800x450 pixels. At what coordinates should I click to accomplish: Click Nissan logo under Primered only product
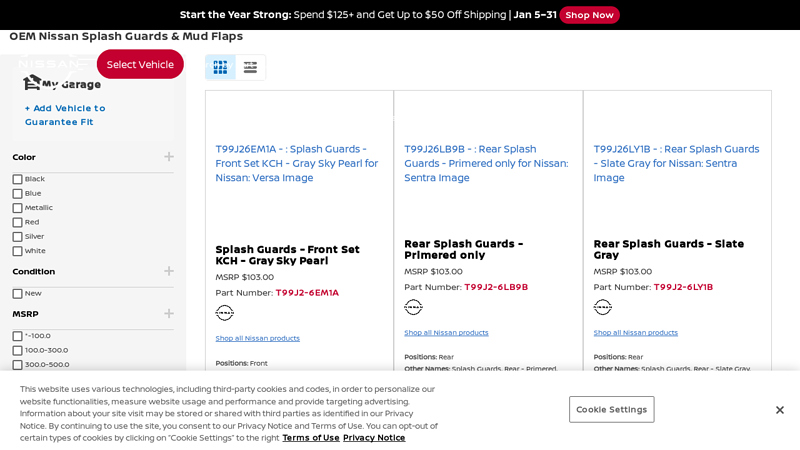click(413, 307)
